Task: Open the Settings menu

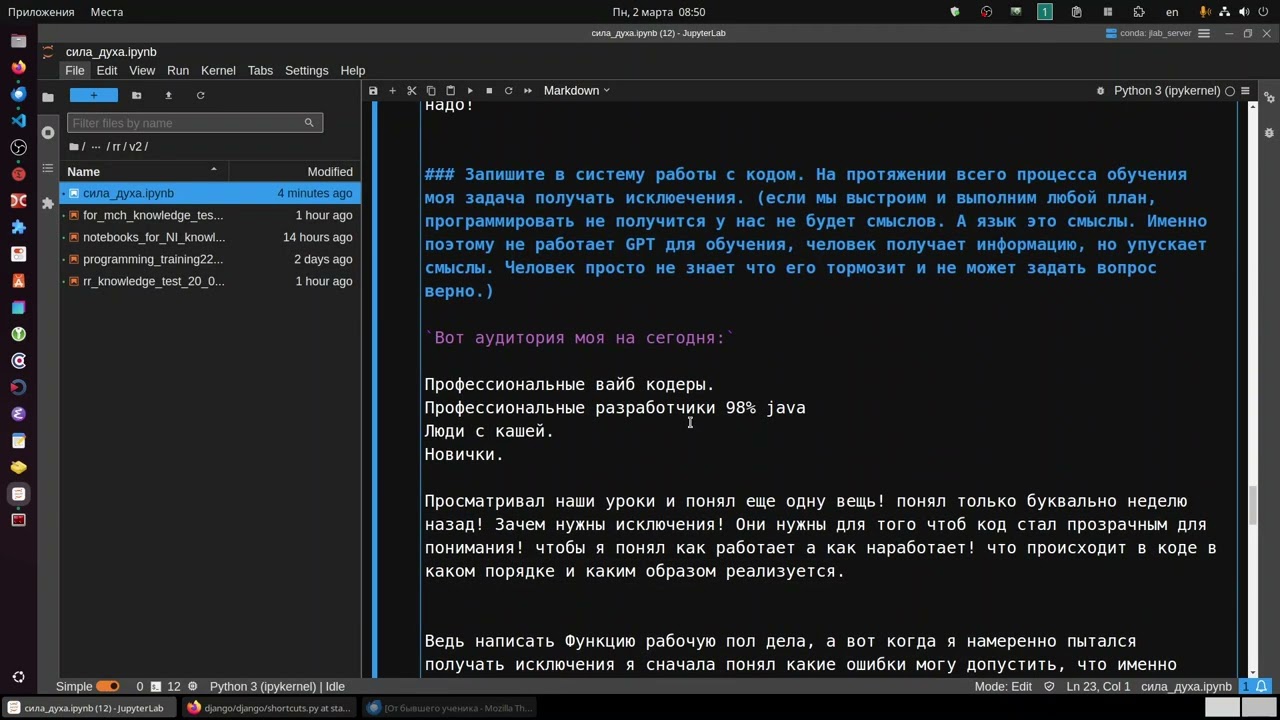Action: (x=306, y=70)
